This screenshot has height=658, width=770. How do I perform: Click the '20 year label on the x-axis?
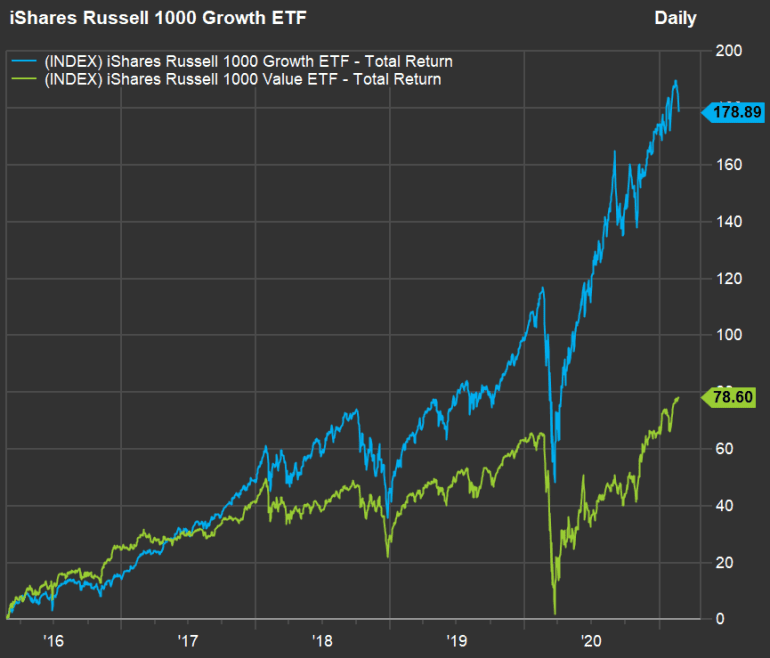point(592,639)
